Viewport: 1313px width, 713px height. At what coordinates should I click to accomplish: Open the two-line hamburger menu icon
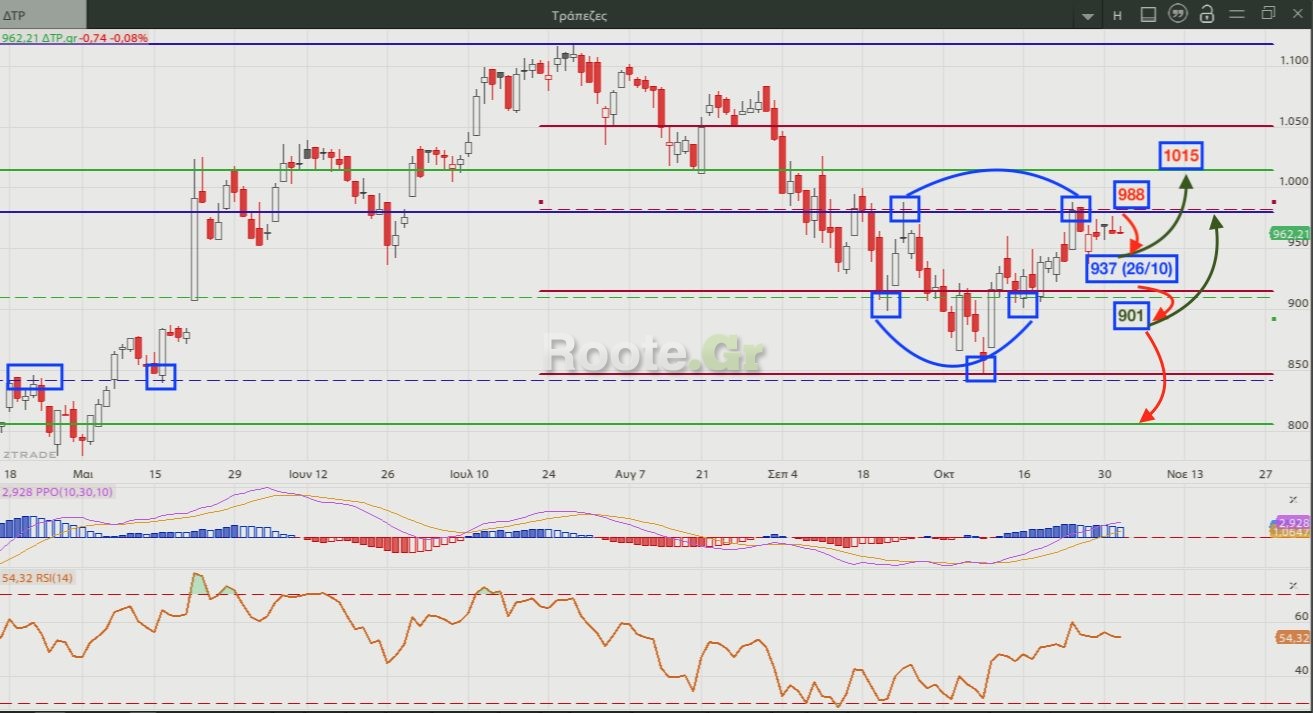pos(1237,14)
